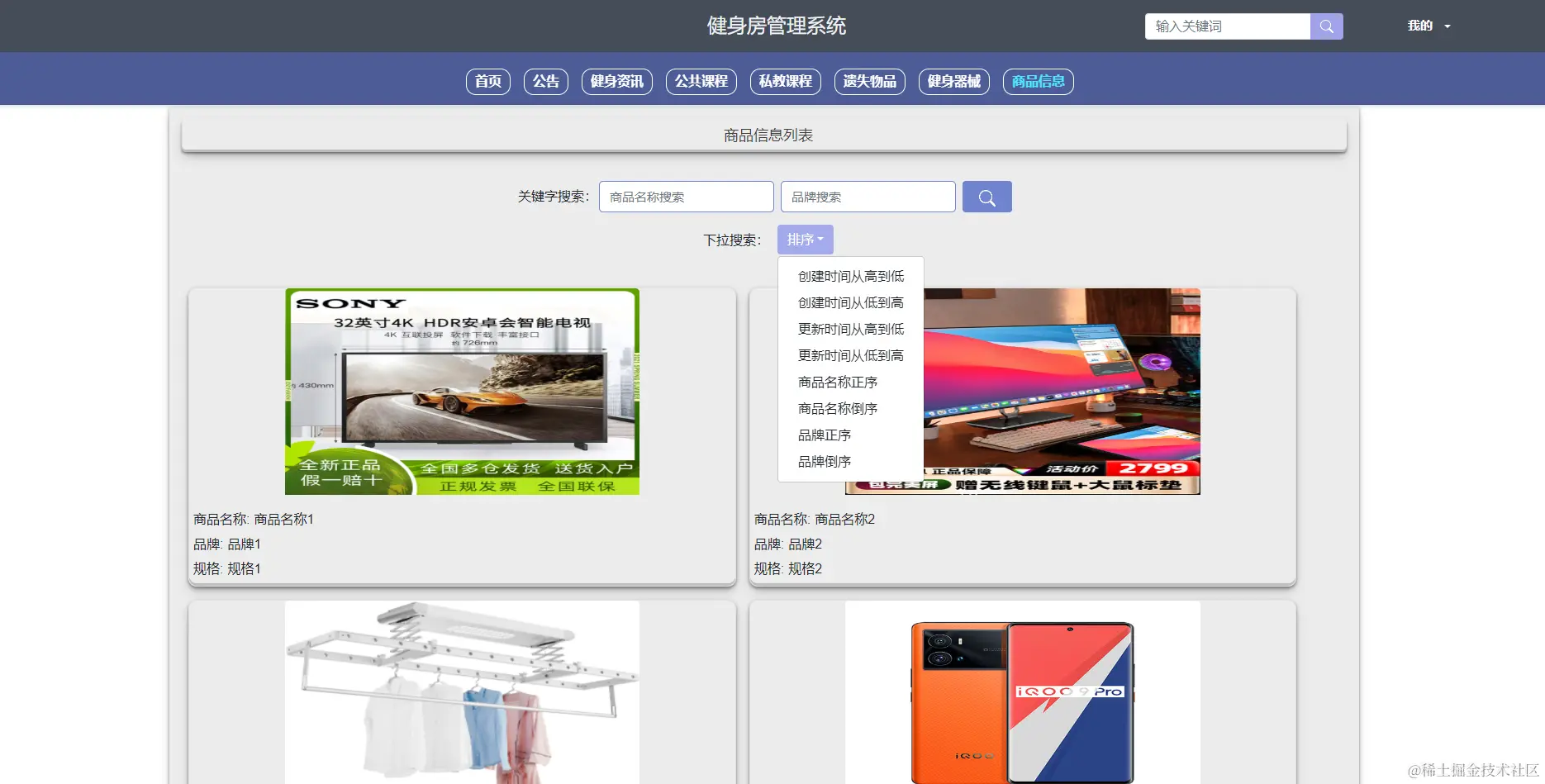Viewport: 1545px width, 784px height.
Task: Click the product search magnifier button
Action: coord(986,197)
